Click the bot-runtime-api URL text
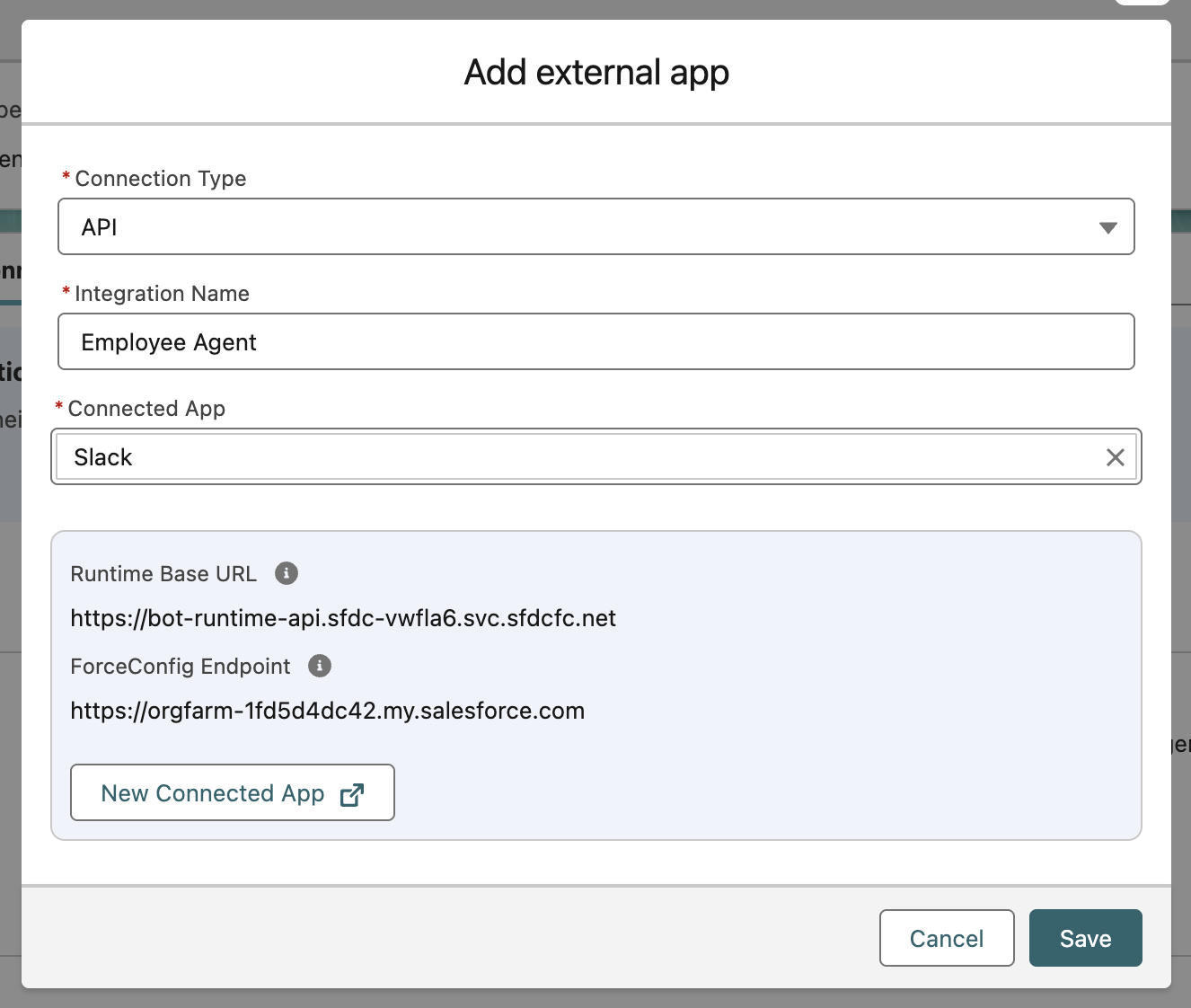 (x=343, y=618)
